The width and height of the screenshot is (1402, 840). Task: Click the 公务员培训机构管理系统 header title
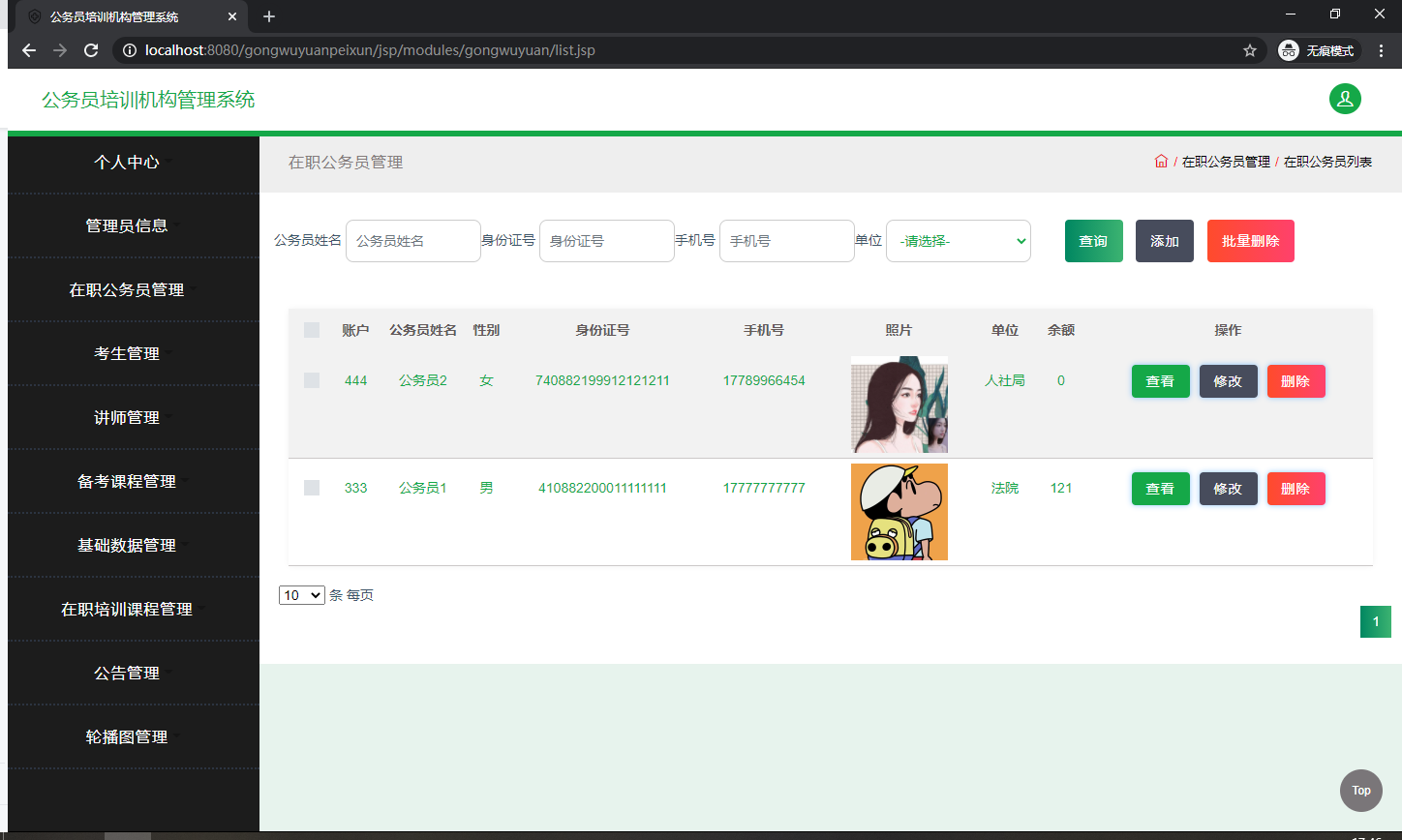pos(148,100)
